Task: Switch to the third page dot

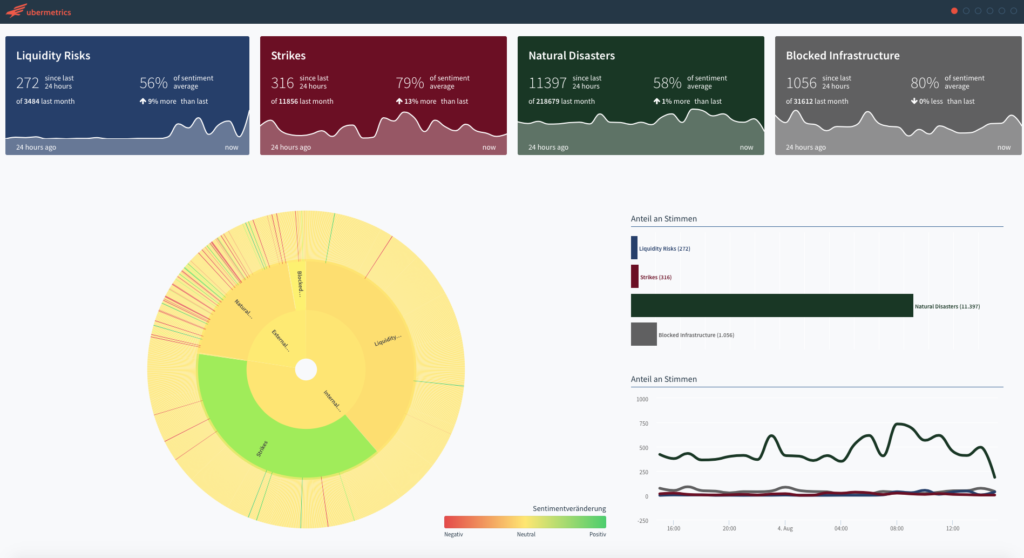Action: (978, 11)
